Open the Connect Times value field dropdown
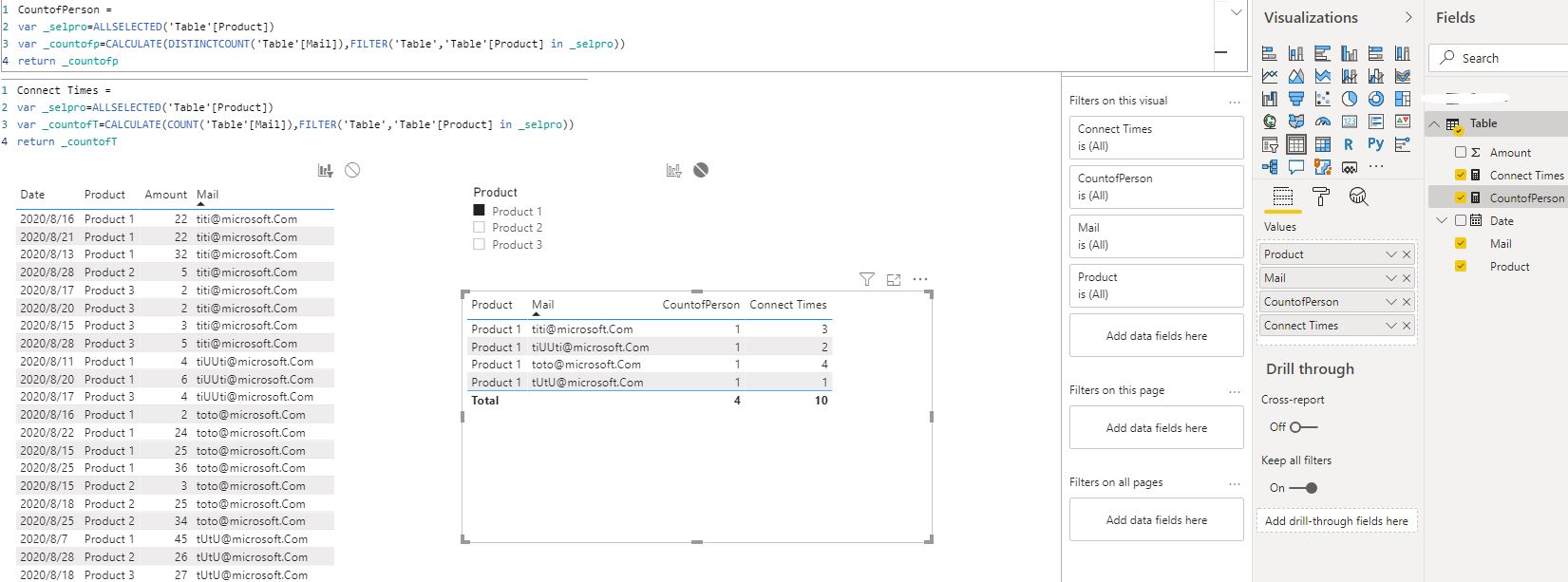The height and width of the screenshot is (582, 1568). (x=1391, y=326)
